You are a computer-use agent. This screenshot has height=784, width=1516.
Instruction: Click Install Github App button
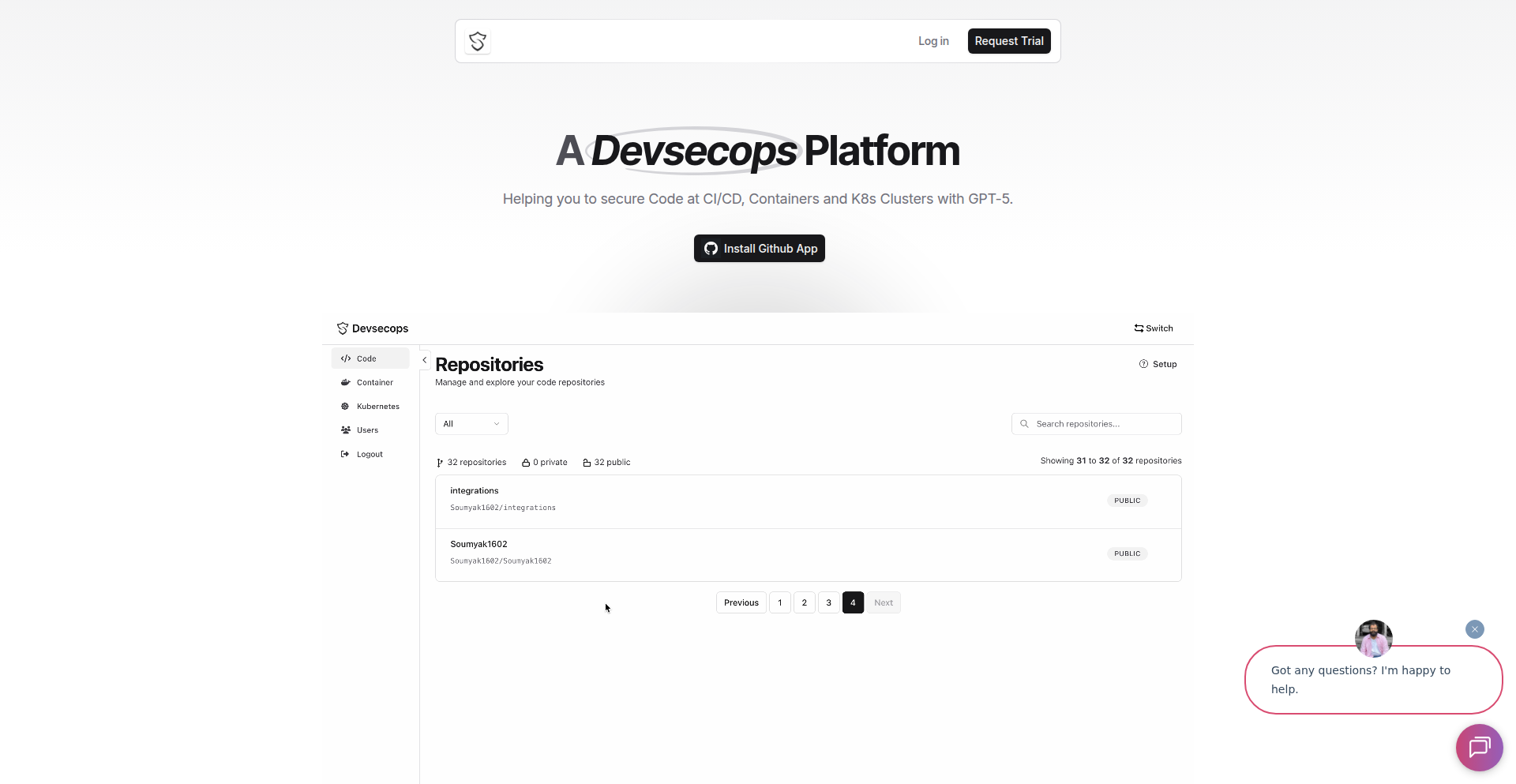(760, 249)
